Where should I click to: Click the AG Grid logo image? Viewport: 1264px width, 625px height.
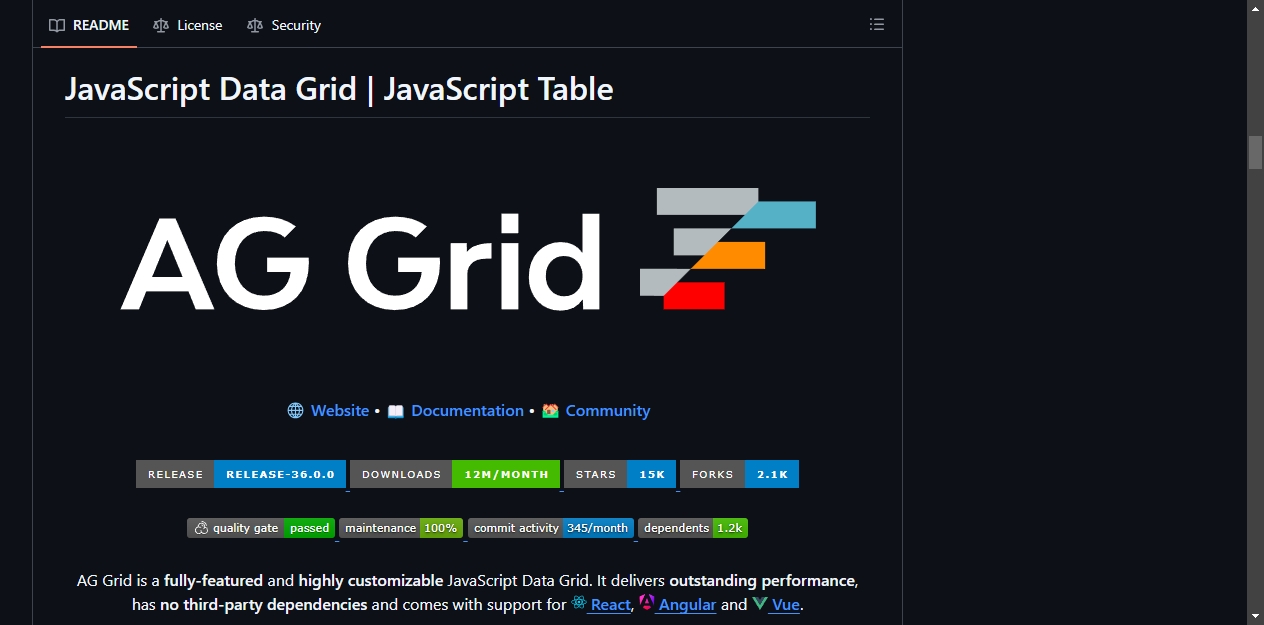coord(467,249)
